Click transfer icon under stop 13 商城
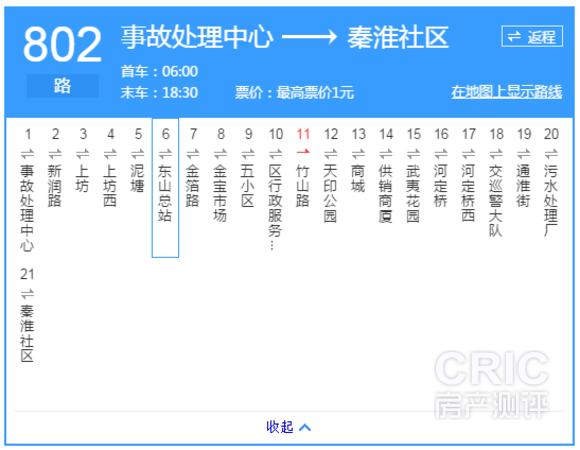Screen dimensions: 580x450 pos(358,153)
